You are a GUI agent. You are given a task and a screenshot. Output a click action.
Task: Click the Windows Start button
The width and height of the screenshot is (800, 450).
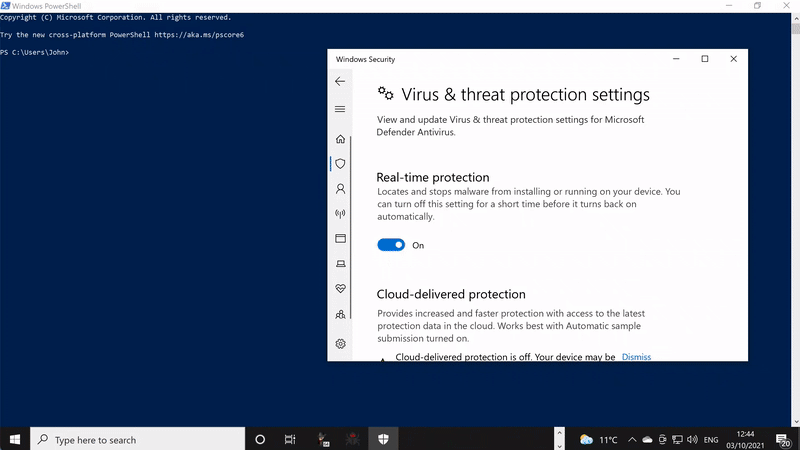(x=15, y=439)
